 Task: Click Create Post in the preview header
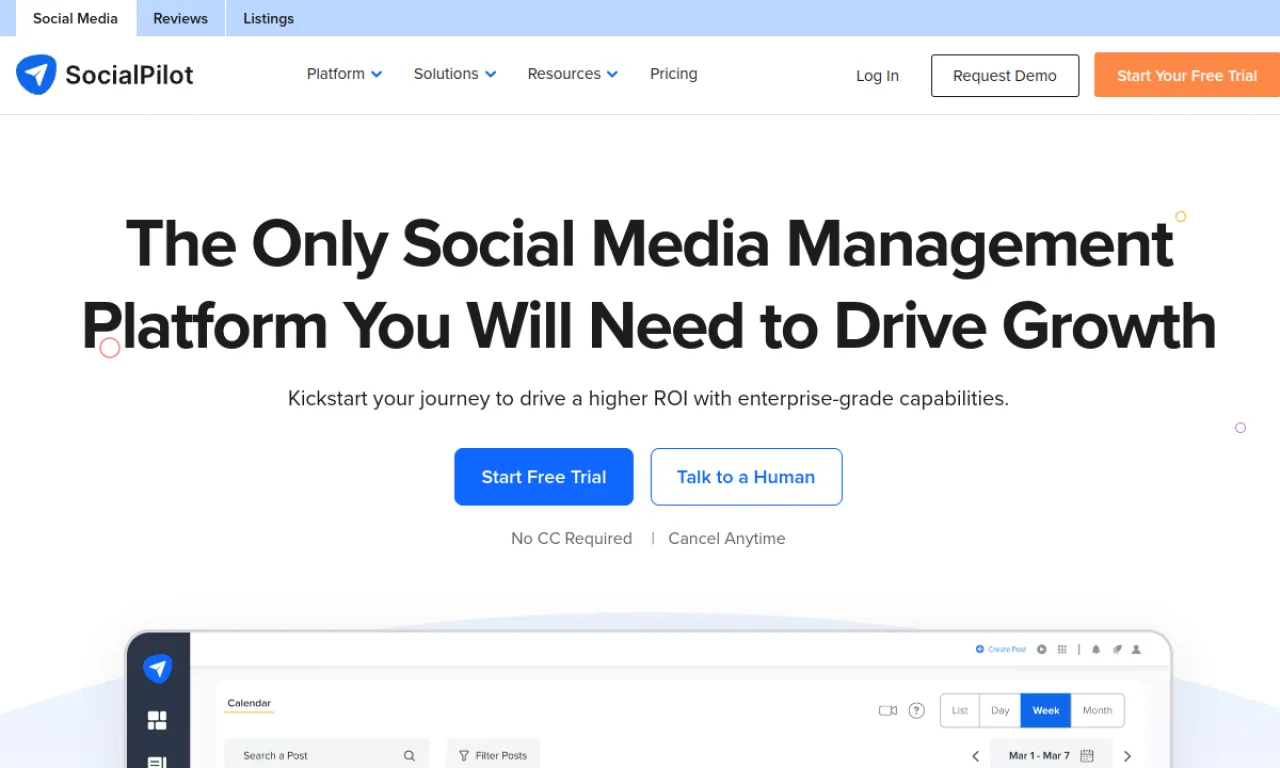pyautogui.click(x=1001, y=649)
